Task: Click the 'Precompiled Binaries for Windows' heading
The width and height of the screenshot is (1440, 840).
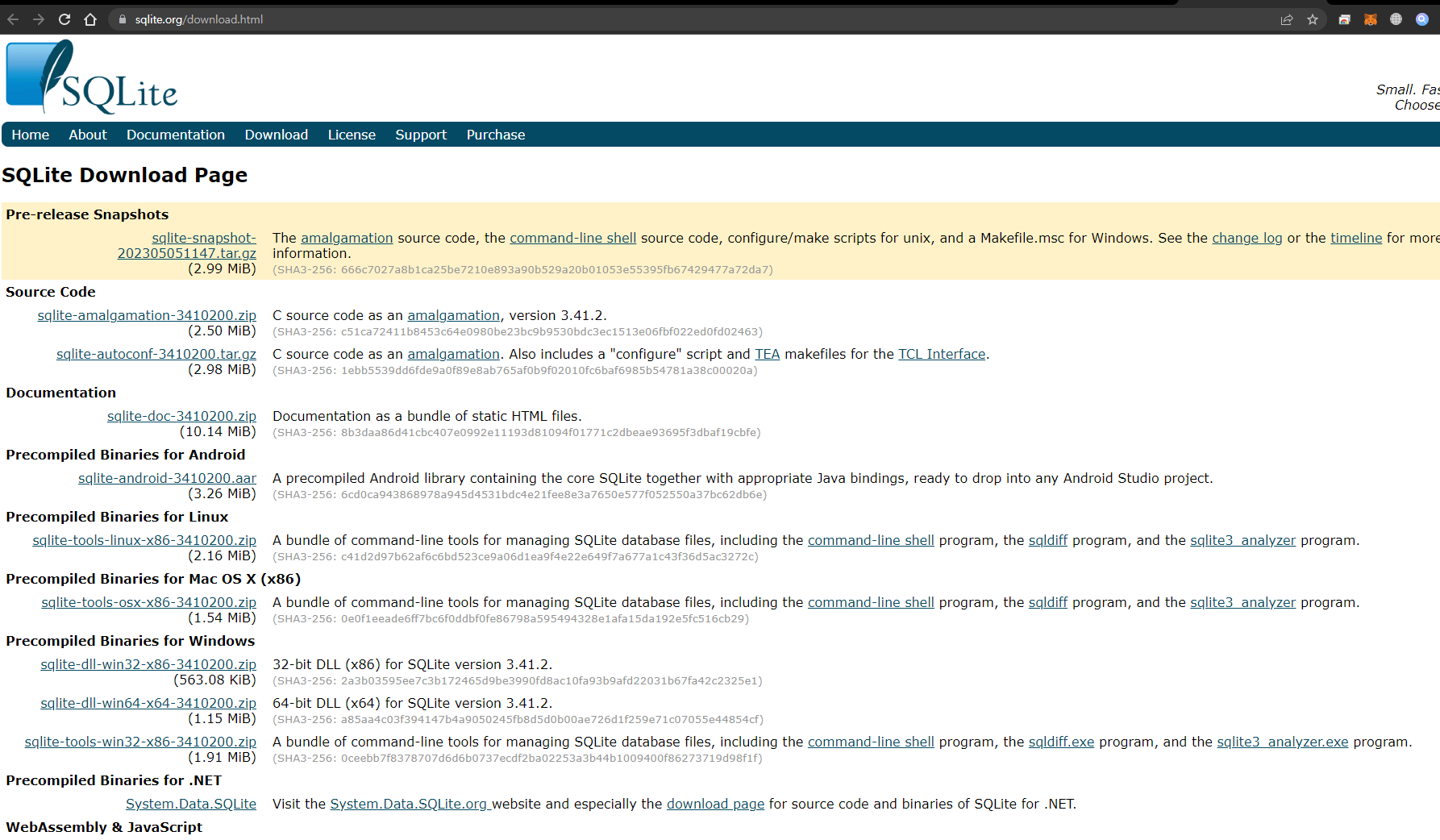Action: [x=130, y=641]
